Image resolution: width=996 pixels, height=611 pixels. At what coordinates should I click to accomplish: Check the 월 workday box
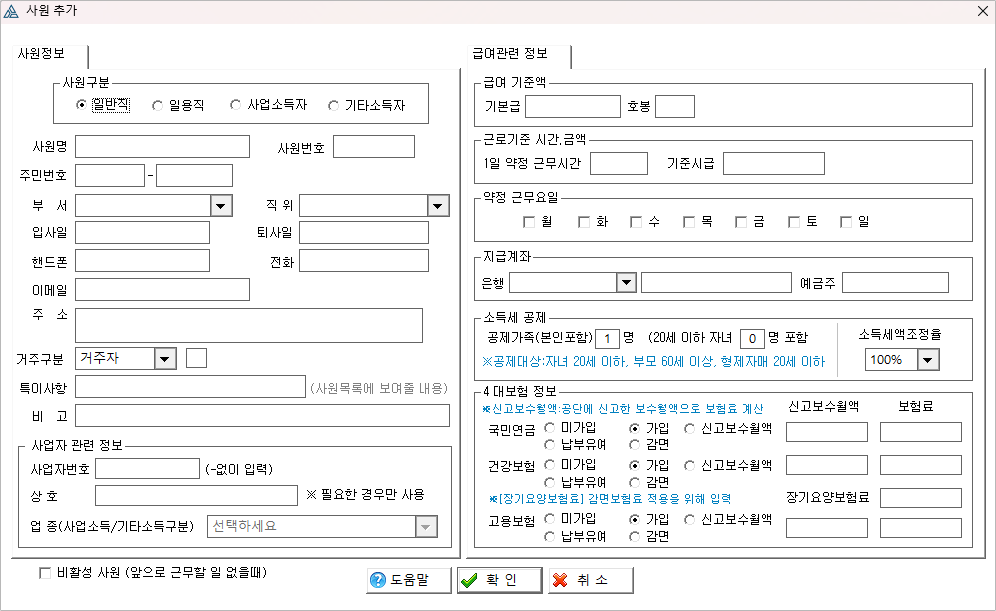[528, 222]
